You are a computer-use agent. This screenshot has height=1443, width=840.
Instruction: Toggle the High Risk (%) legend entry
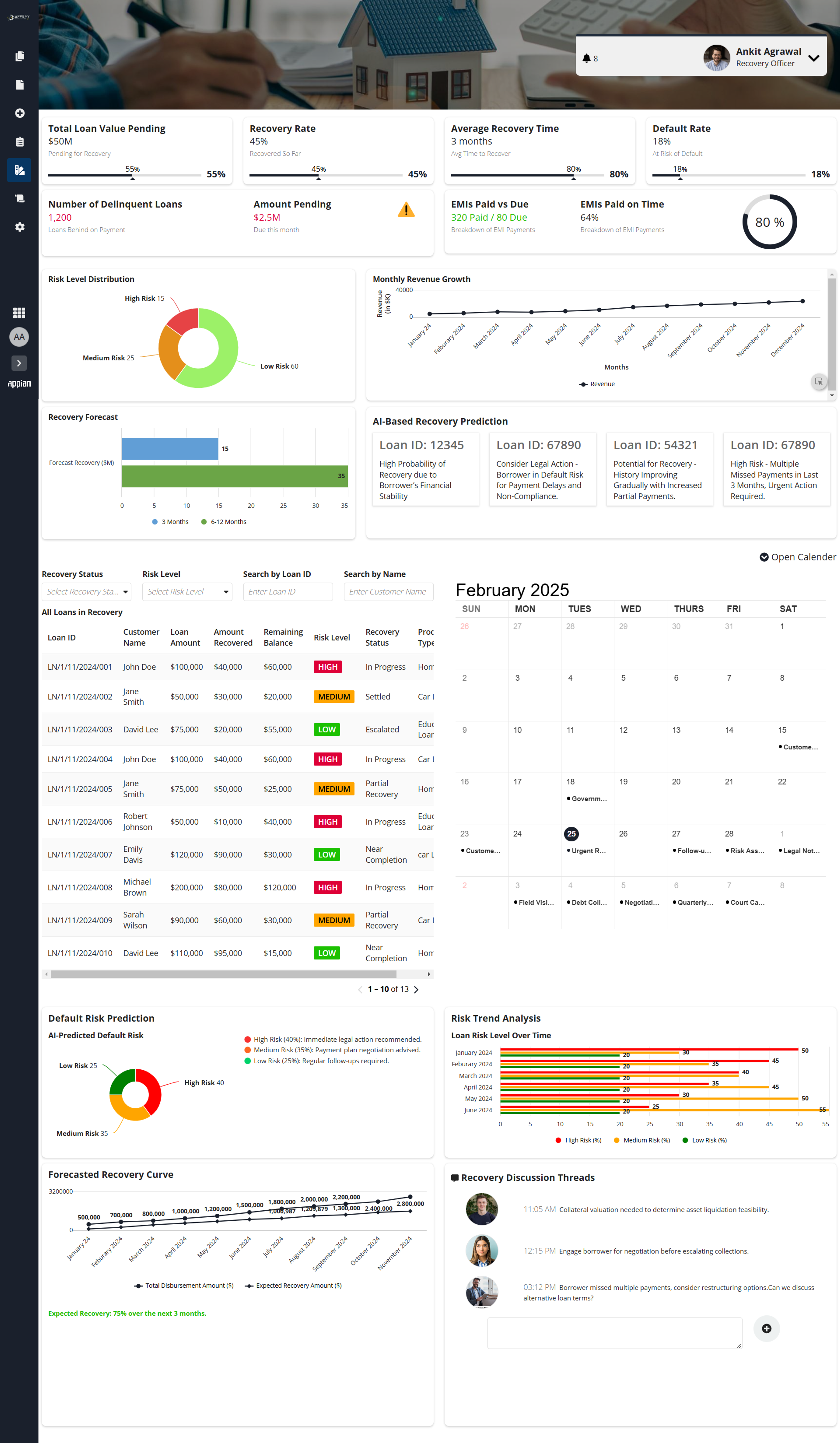[x=579, y=1140]
